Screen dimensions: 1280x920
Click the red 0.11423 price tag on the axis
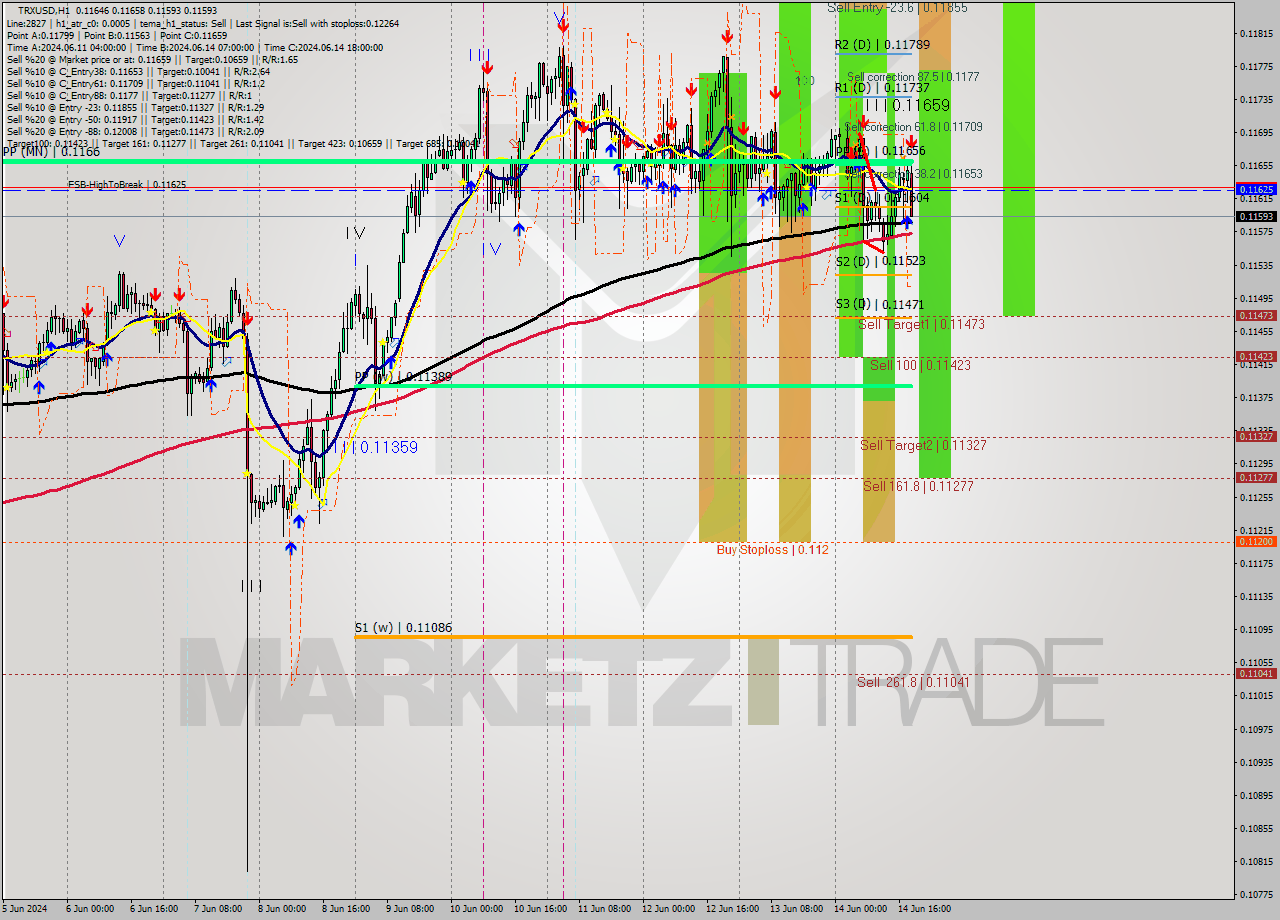(x=1256, y=356)
